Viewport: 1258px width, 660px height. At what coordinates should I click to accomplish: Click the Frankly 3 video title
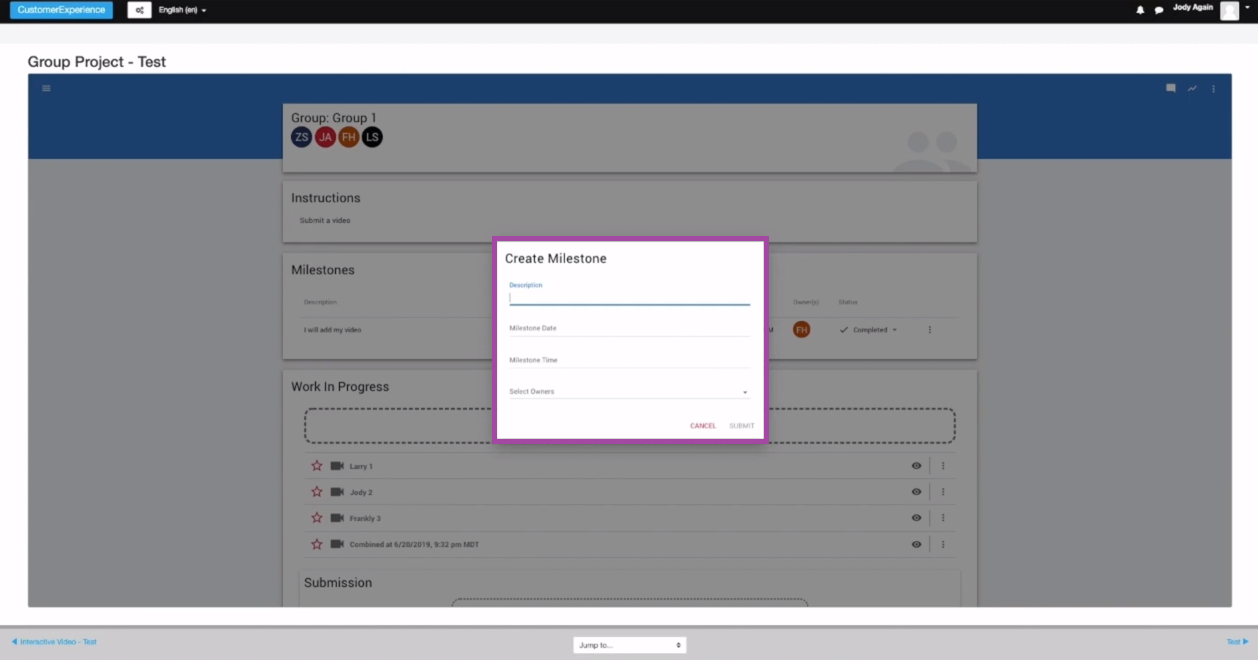tap(365, 518)
